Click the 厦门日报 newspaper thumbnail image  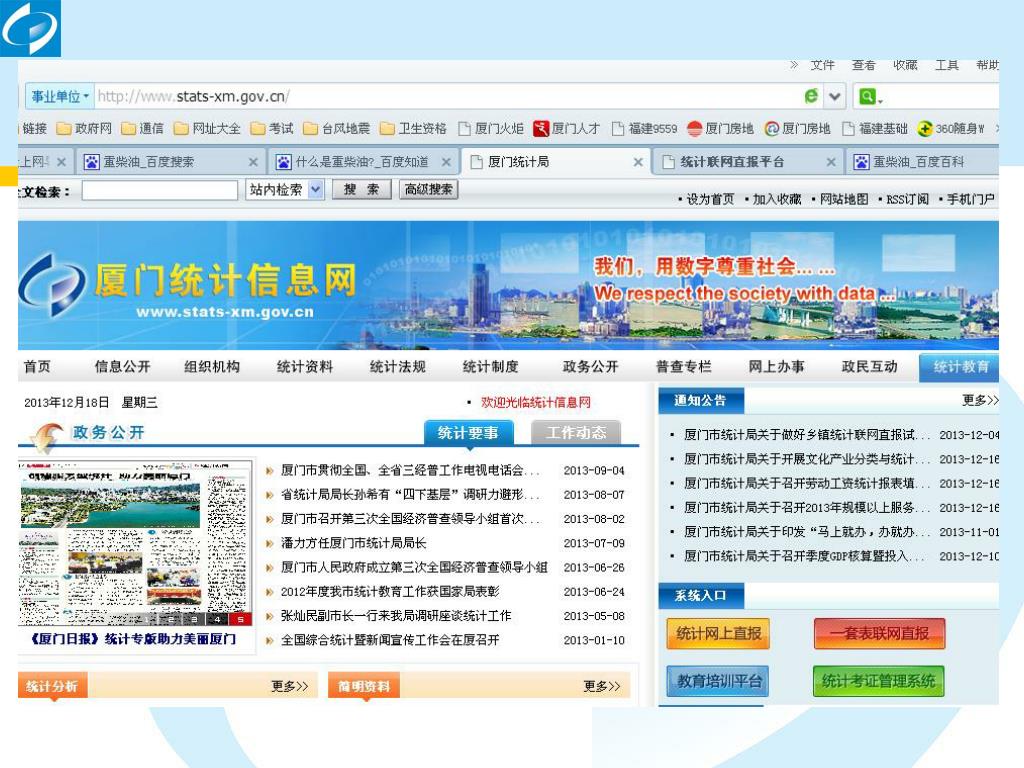click(x=135, y=543)
